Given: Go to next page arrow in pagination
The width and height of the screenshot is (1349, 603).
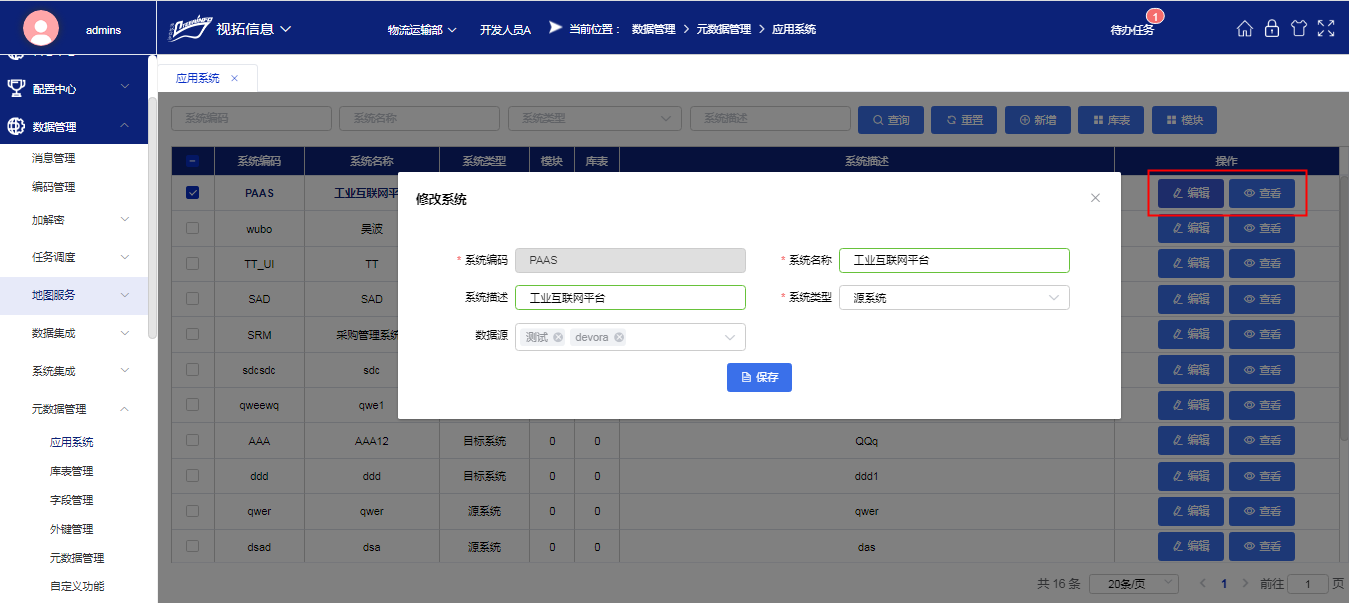Looking at the screenshot, I should (1245, 583).
